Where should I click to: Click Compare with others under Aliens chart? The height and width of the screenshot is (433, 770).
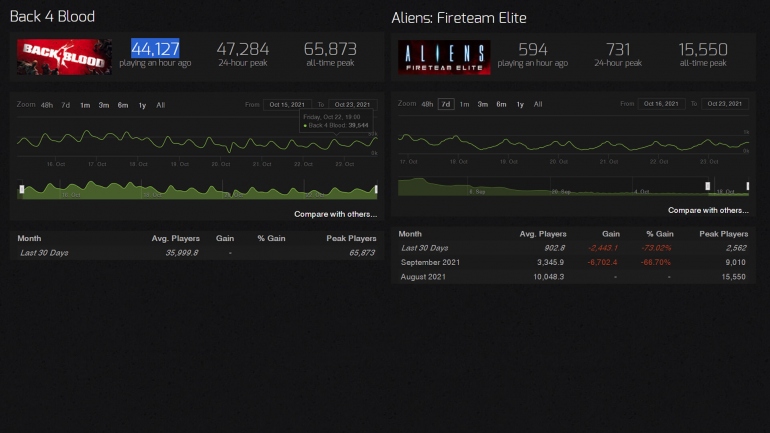point(708,210)
